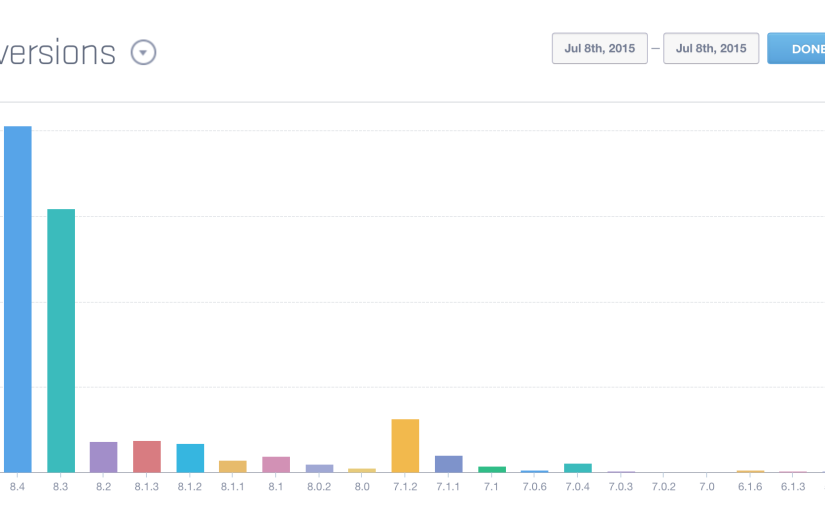Click the lavender 8.0.2 bar
Image resolution: width=825 pixels, height=510 pixels.
(319, 468)
